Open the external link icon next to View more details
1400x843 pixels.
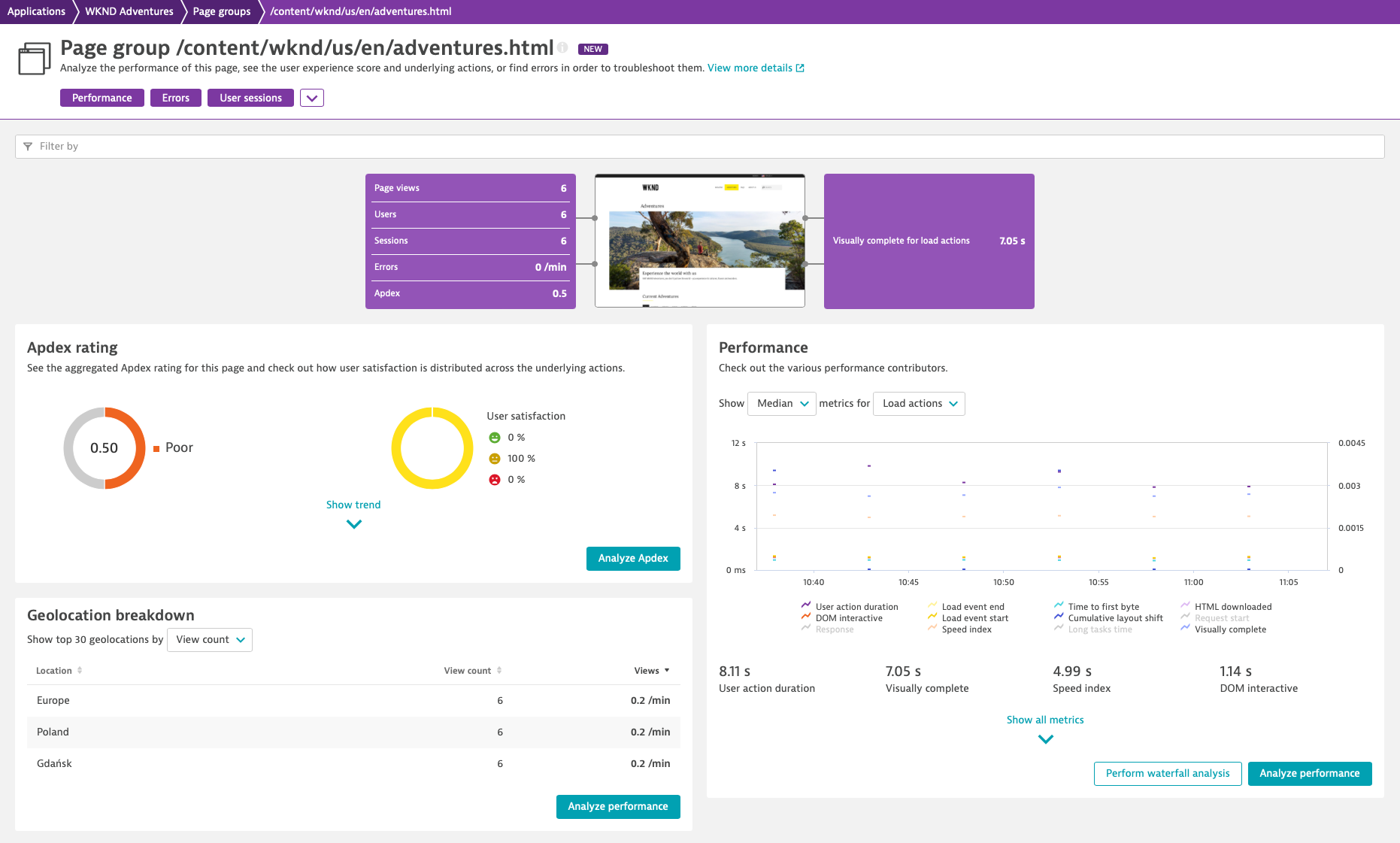click(x=799, y=67)
